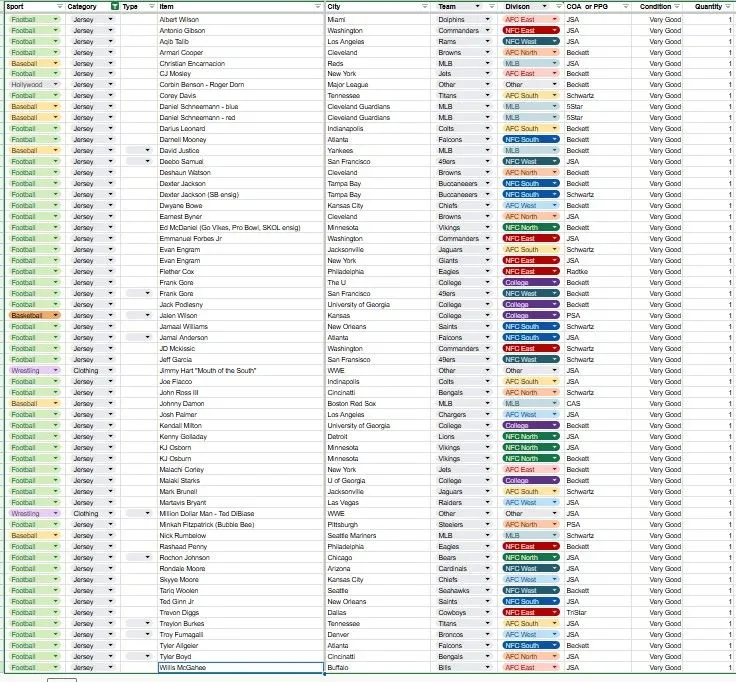Select the The U city cell
The width and height of the screenshot is (736, 682).
(x=378, y=283)
